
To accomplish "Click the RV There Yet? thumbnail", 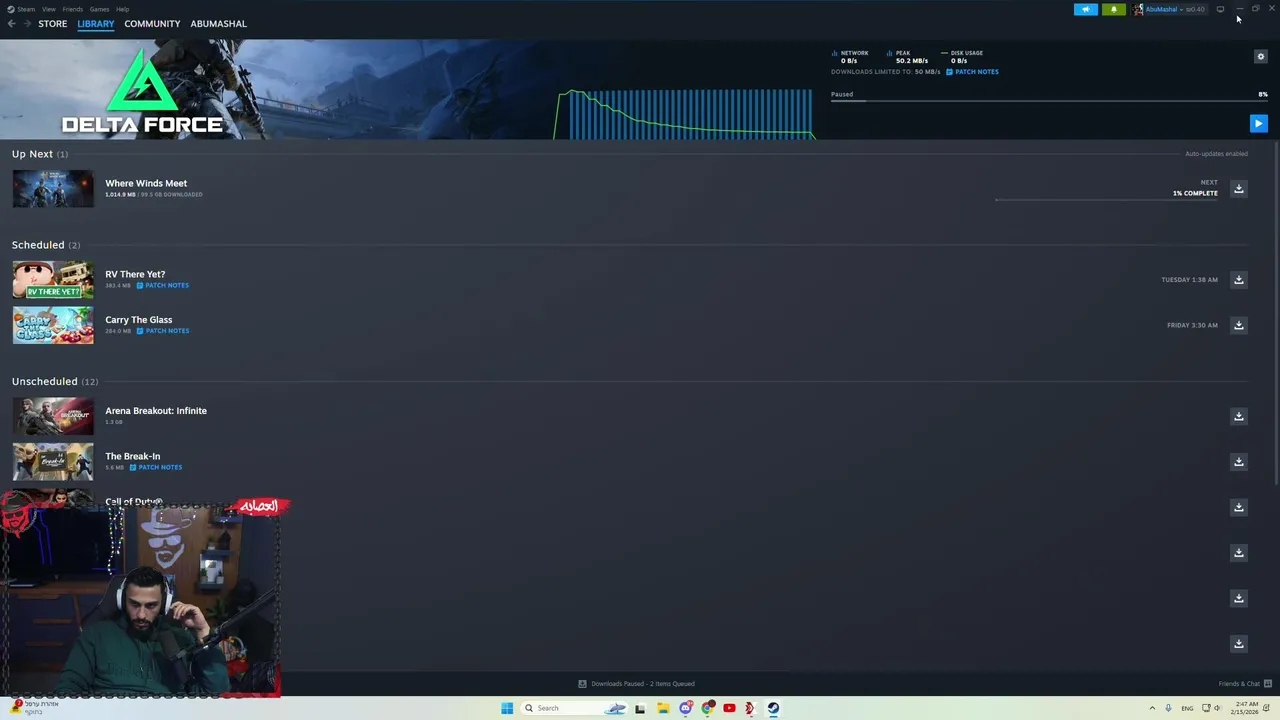I will (53, 280).
